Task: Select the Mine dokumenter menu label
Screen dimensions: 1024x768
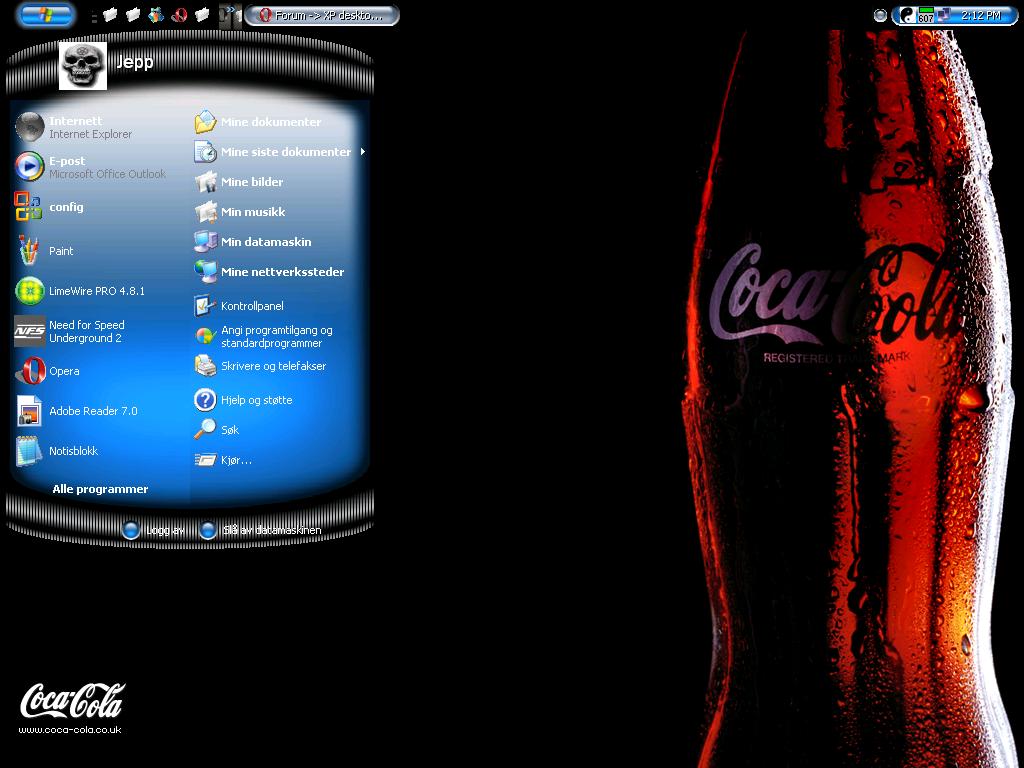Action: click(x=271, y=122)
